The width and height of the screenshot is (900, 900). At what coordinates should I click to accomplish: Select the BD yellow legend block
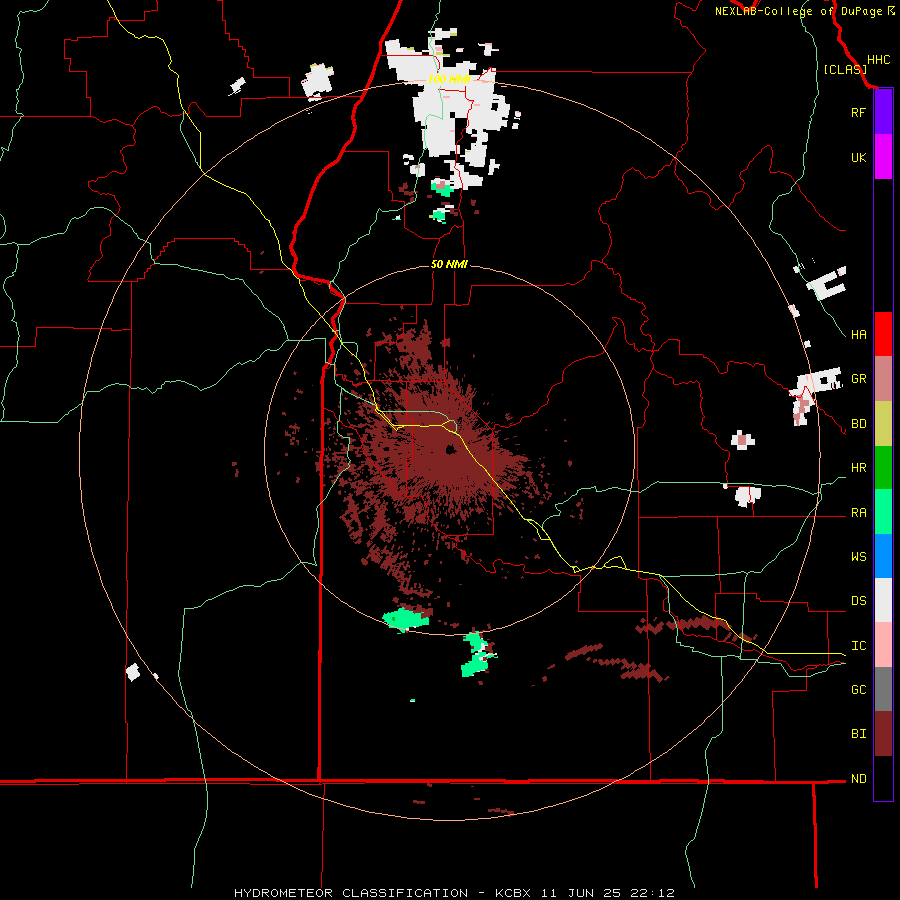click(883, 424)
